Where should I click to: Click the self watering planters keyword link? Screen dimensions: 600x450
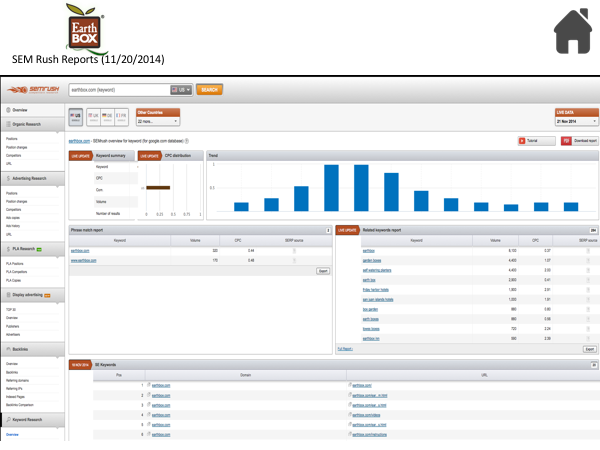[377, 271]
